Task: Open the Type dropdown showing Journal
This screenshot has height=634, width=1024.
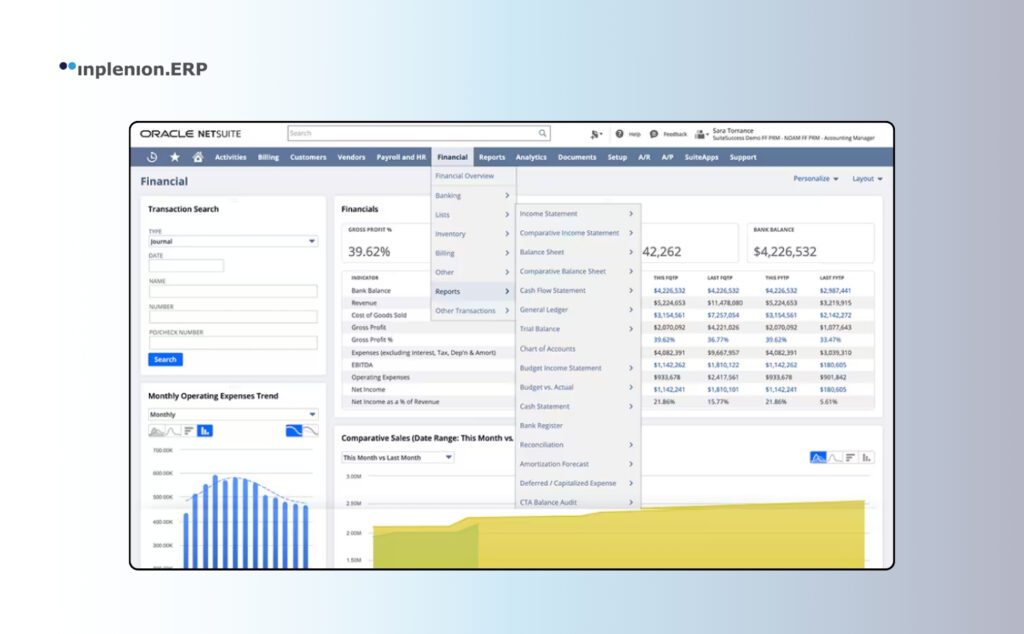Action: coord(233,242)
